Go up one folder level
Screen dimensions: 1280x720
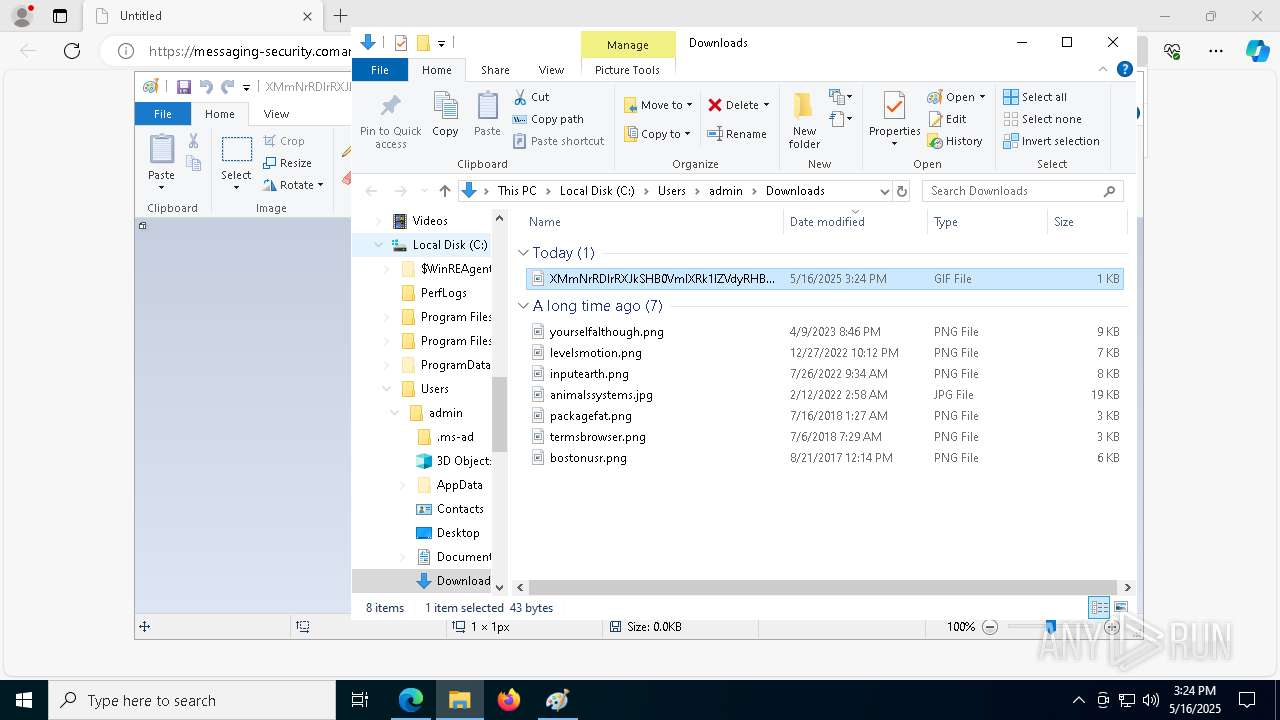coord(445,191)
